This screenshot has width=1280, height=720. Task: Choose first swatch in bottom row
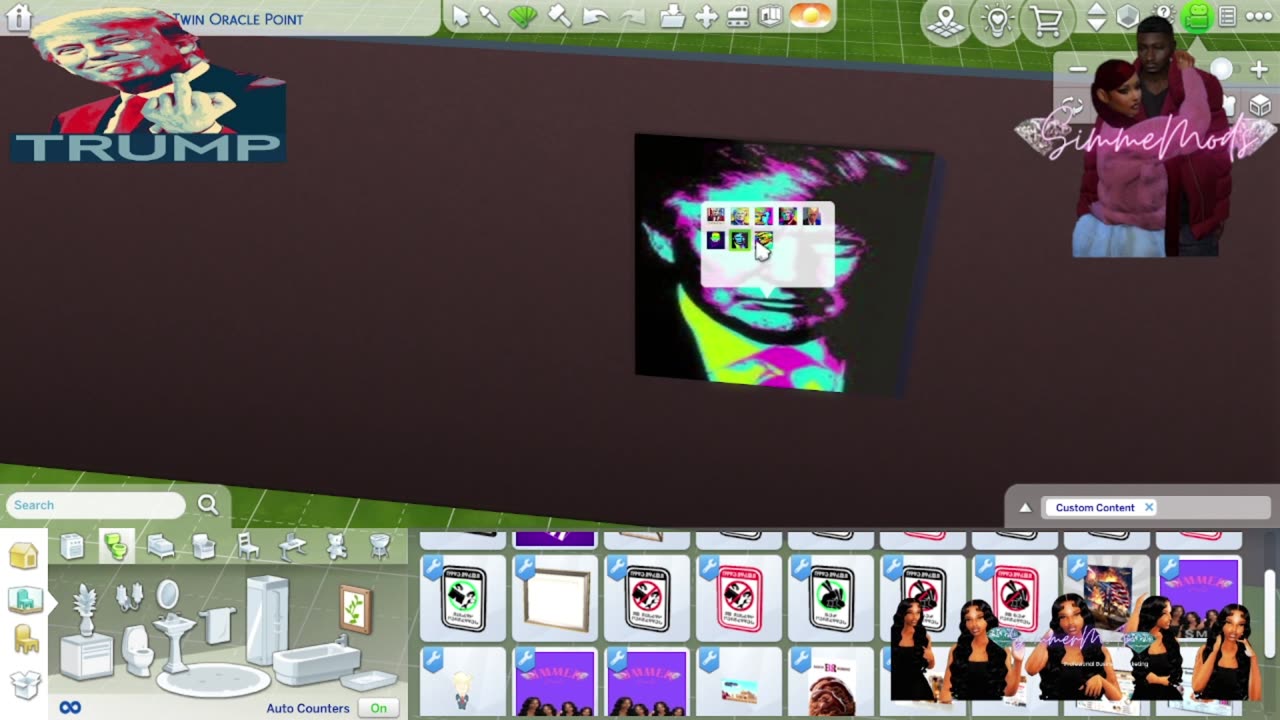(x=715, y=240)
